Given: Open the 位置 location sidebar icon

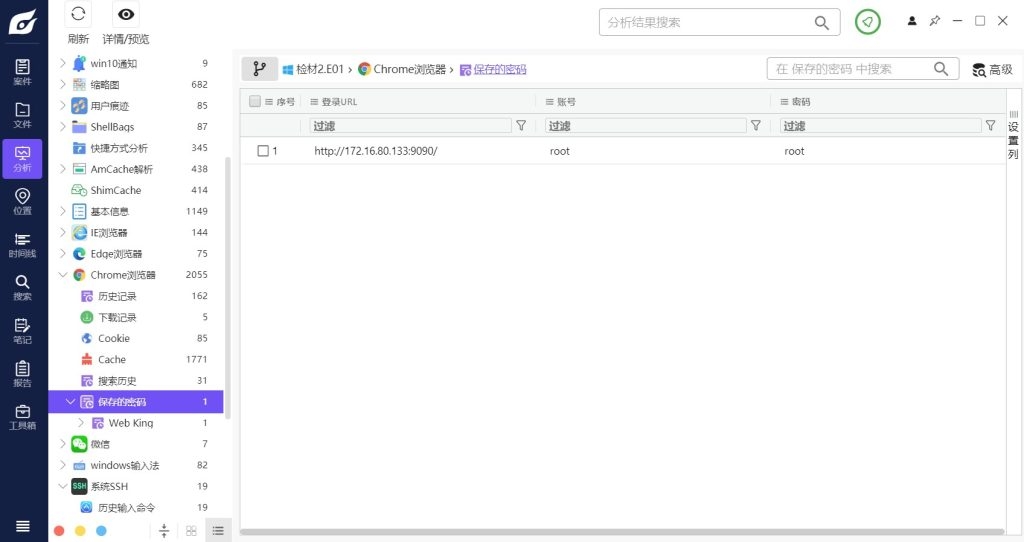Looking at the screenshot, I should (22, 201).
